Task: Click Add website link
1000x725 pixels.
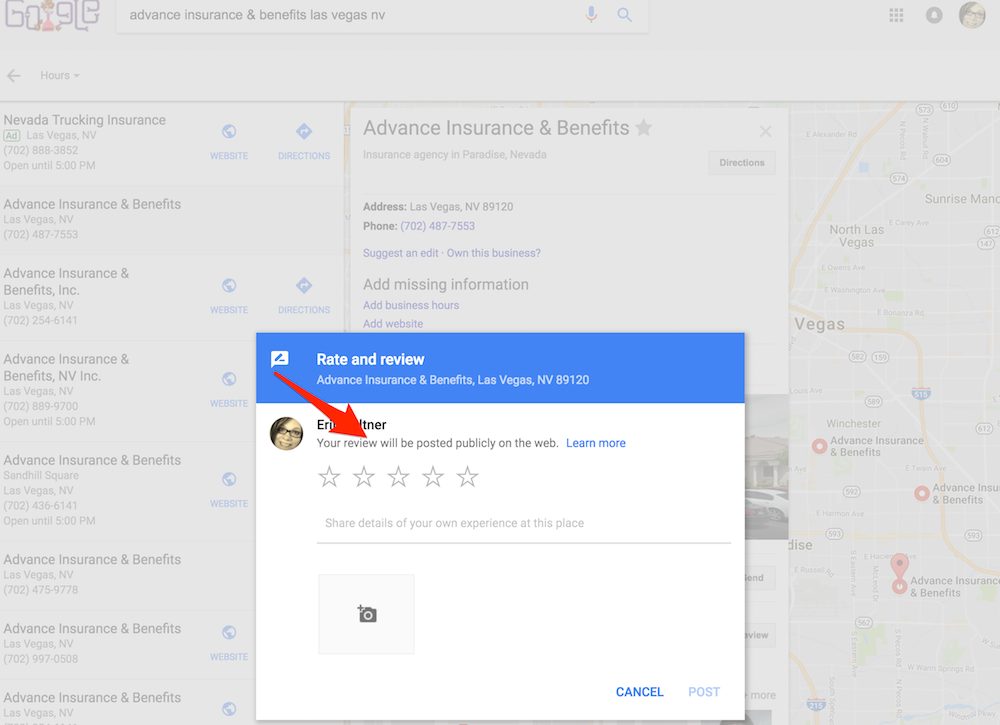Action: coord(393,324)
